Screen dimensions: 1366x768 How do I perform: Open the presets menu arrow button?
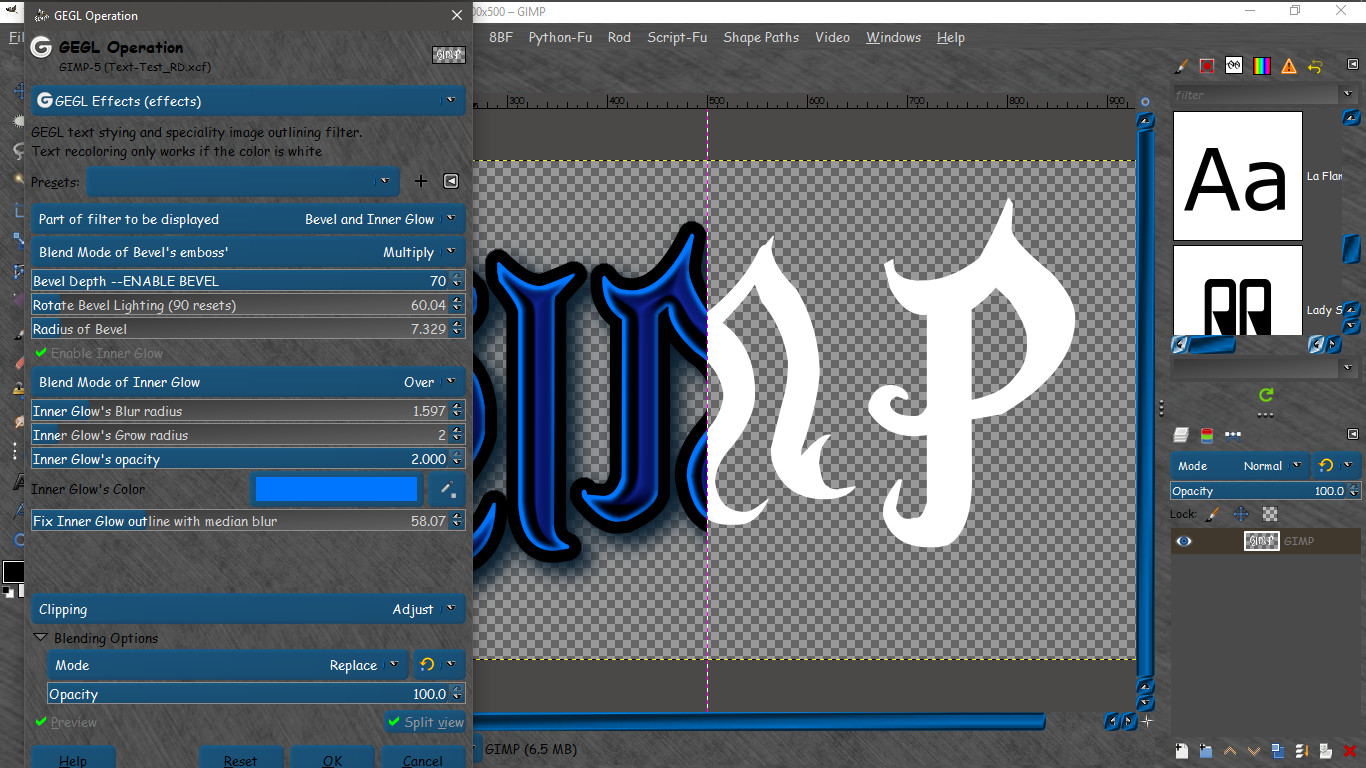click(451, 181)
